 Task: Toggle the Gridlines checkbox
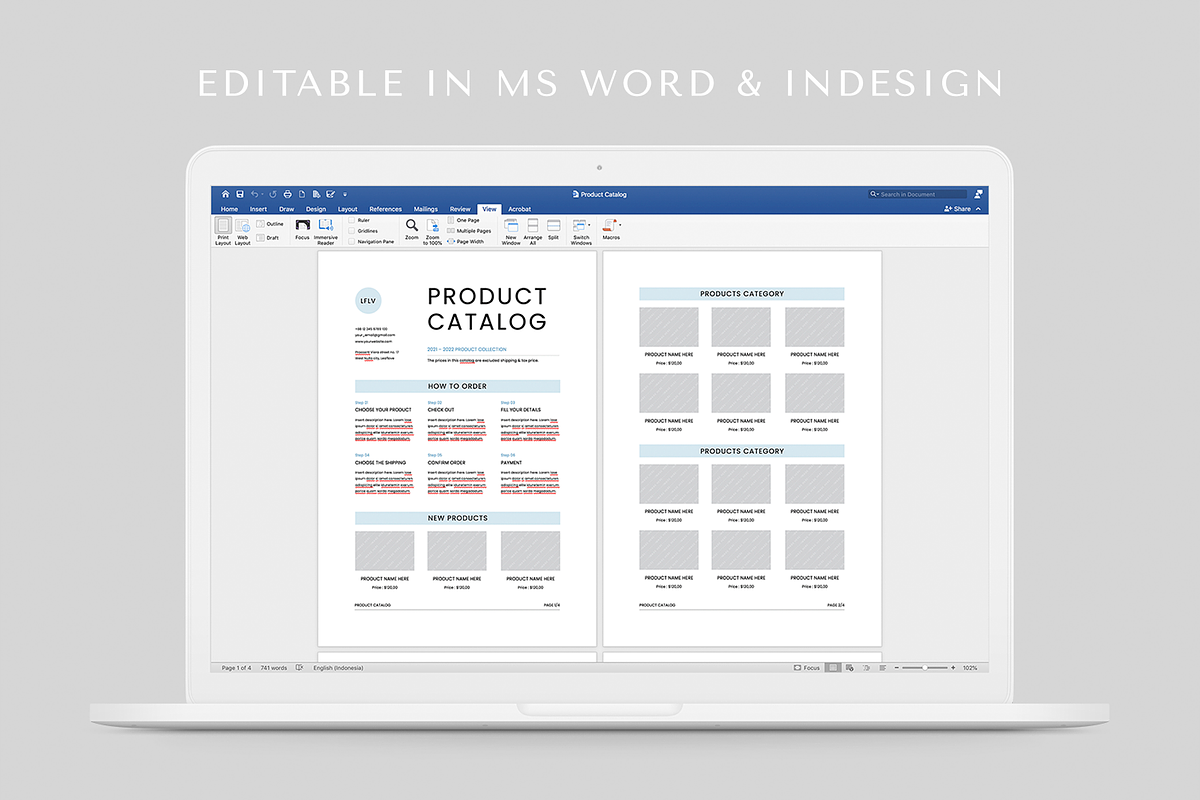[351, 231]
